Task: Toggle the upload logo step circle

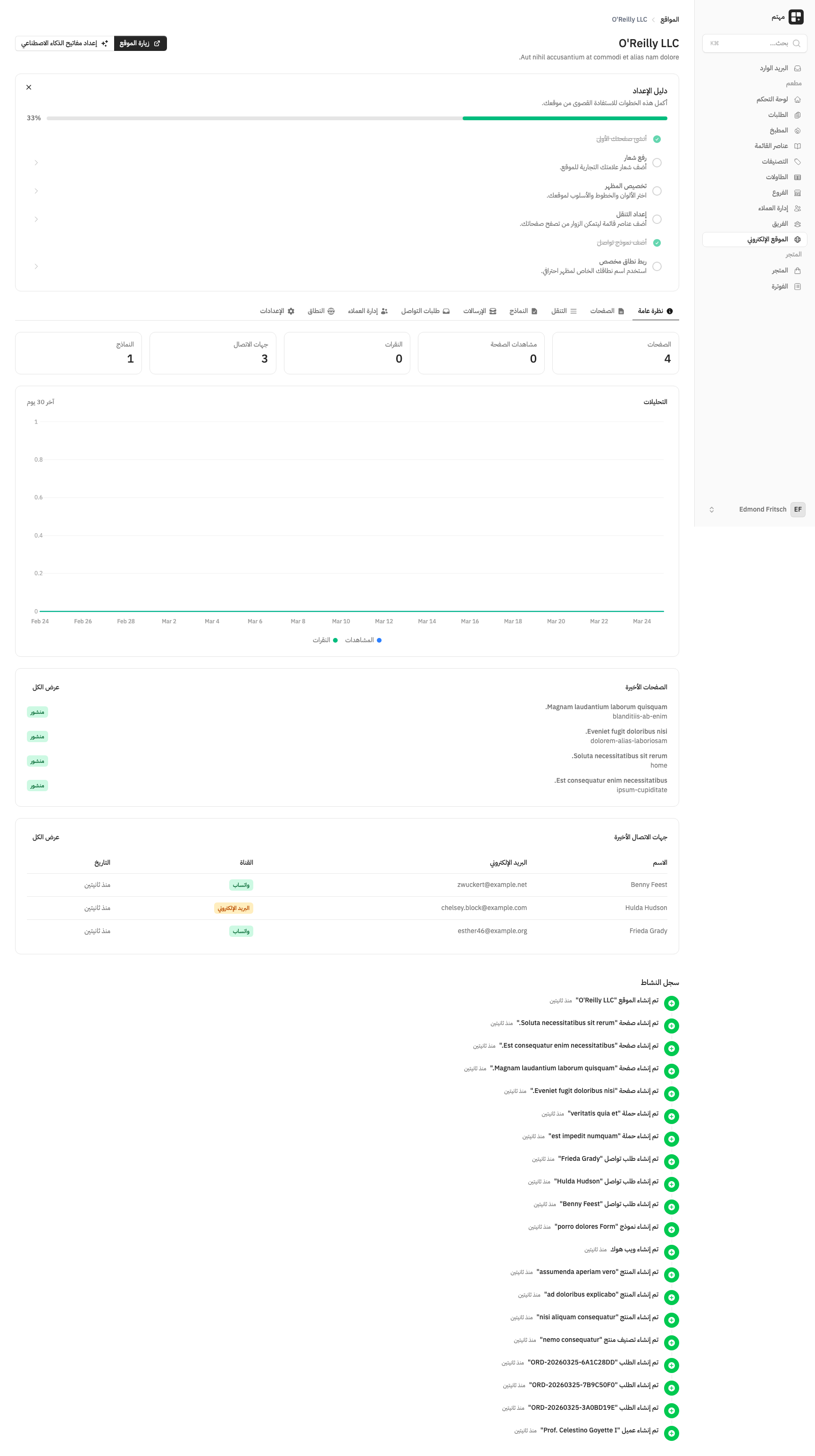Action: tap(657, 163)
